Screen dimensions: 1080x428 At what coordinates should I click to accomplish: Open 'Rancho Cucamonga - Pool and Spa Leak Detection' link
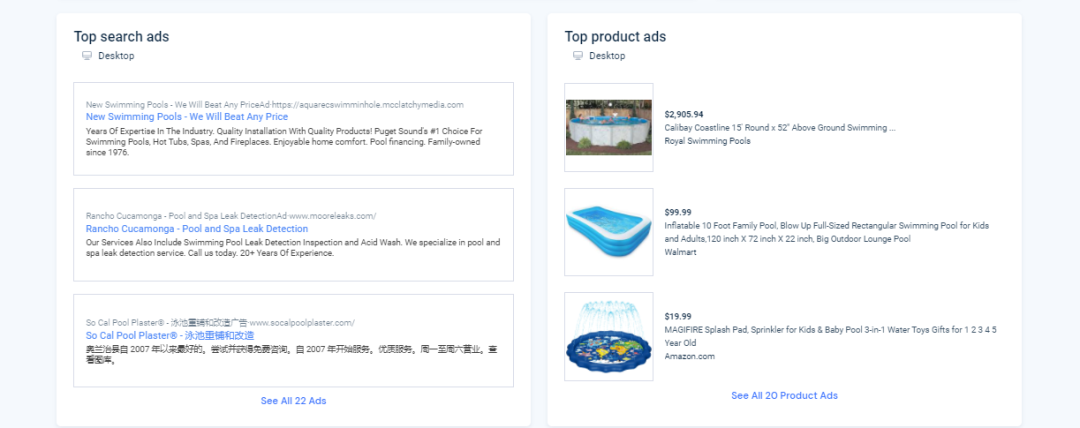pyautogui.click(x=197, y=229)
